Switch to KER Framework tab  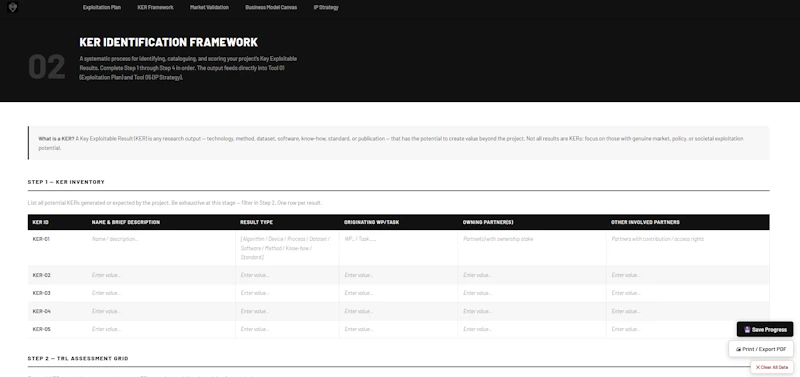click(156, 7)
